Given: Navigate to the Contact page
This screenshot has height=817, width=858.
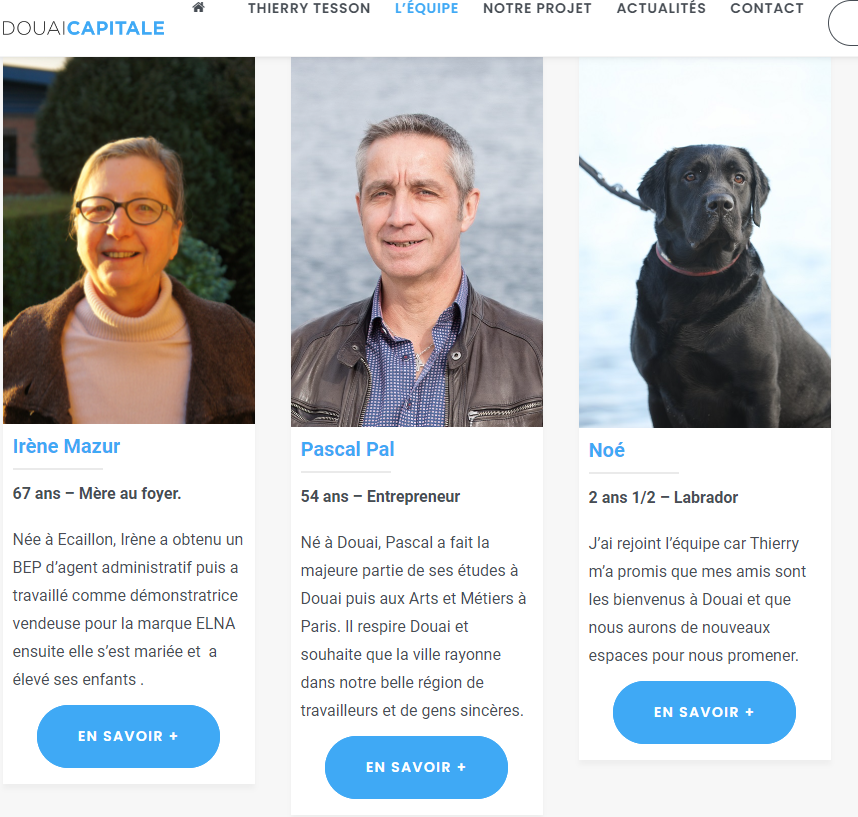Looking at the screenshot, I should point(767,8).
